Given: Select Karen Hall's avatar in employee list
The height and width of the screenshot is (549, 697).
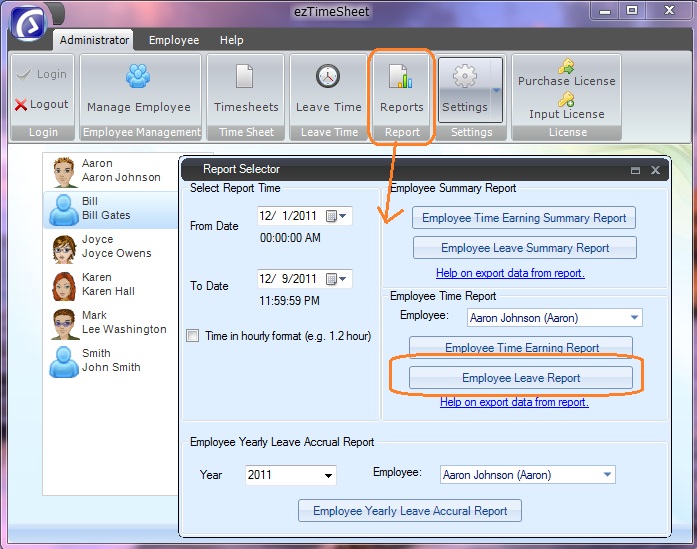Looking at the screenshot, I should [64, 285].
